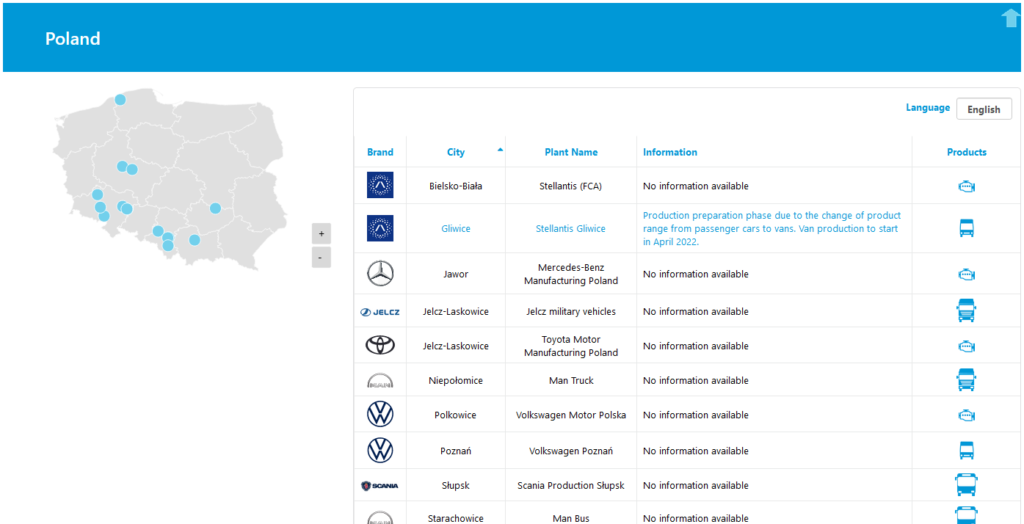Click the Jelcz brand logo
The width and height of the screenshot is (1024, 524).
coord(380,312)
